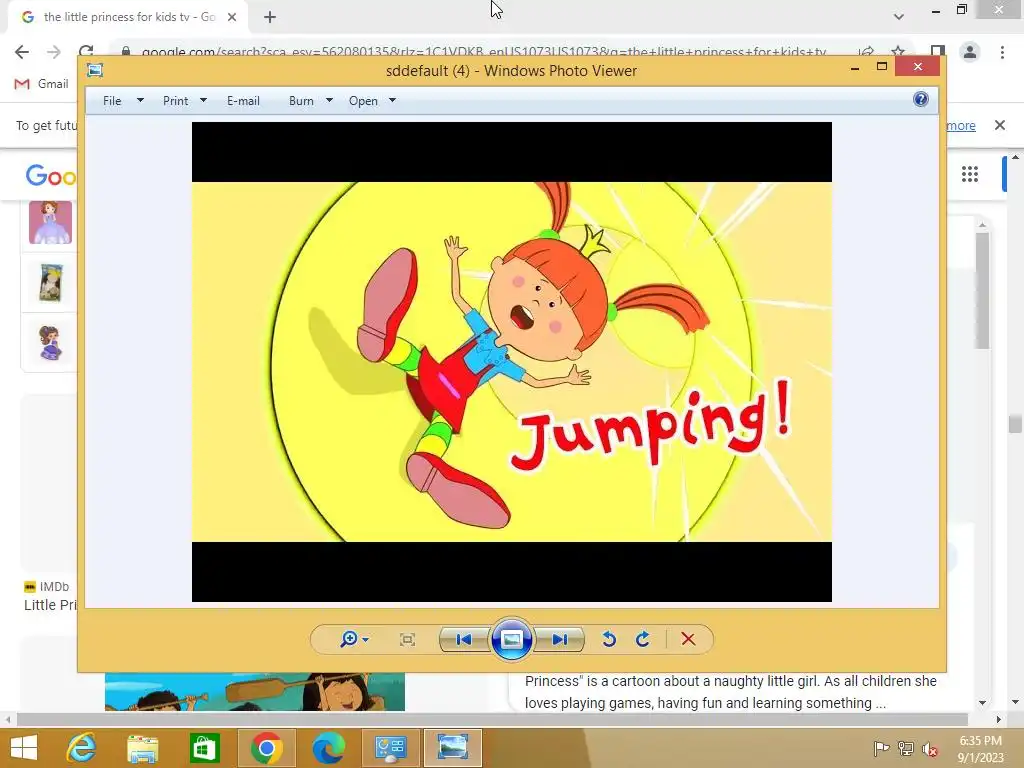This screenshot has width=1024, height=768.
Task: Open the IMDb Little Princess result
Action: 50,605
